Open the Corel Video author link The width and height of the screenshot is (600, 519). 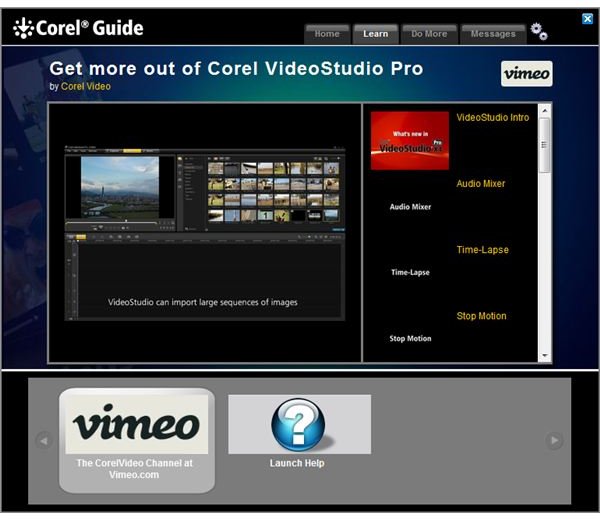[x=86, y=86]
